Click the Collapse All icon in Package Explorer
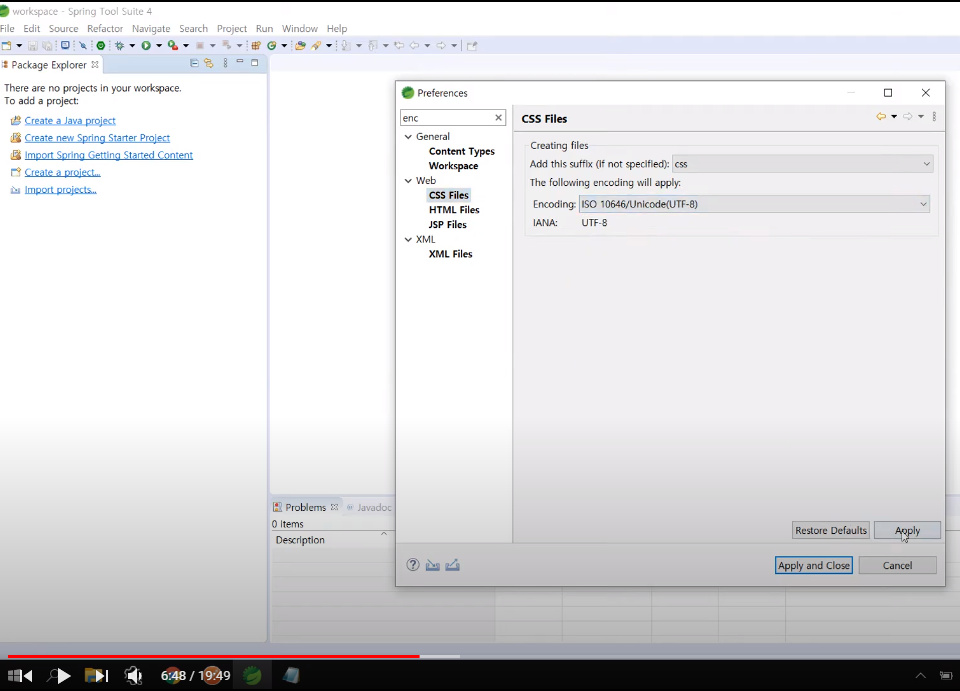Screen dimensions: 960x691 (194, 63)
